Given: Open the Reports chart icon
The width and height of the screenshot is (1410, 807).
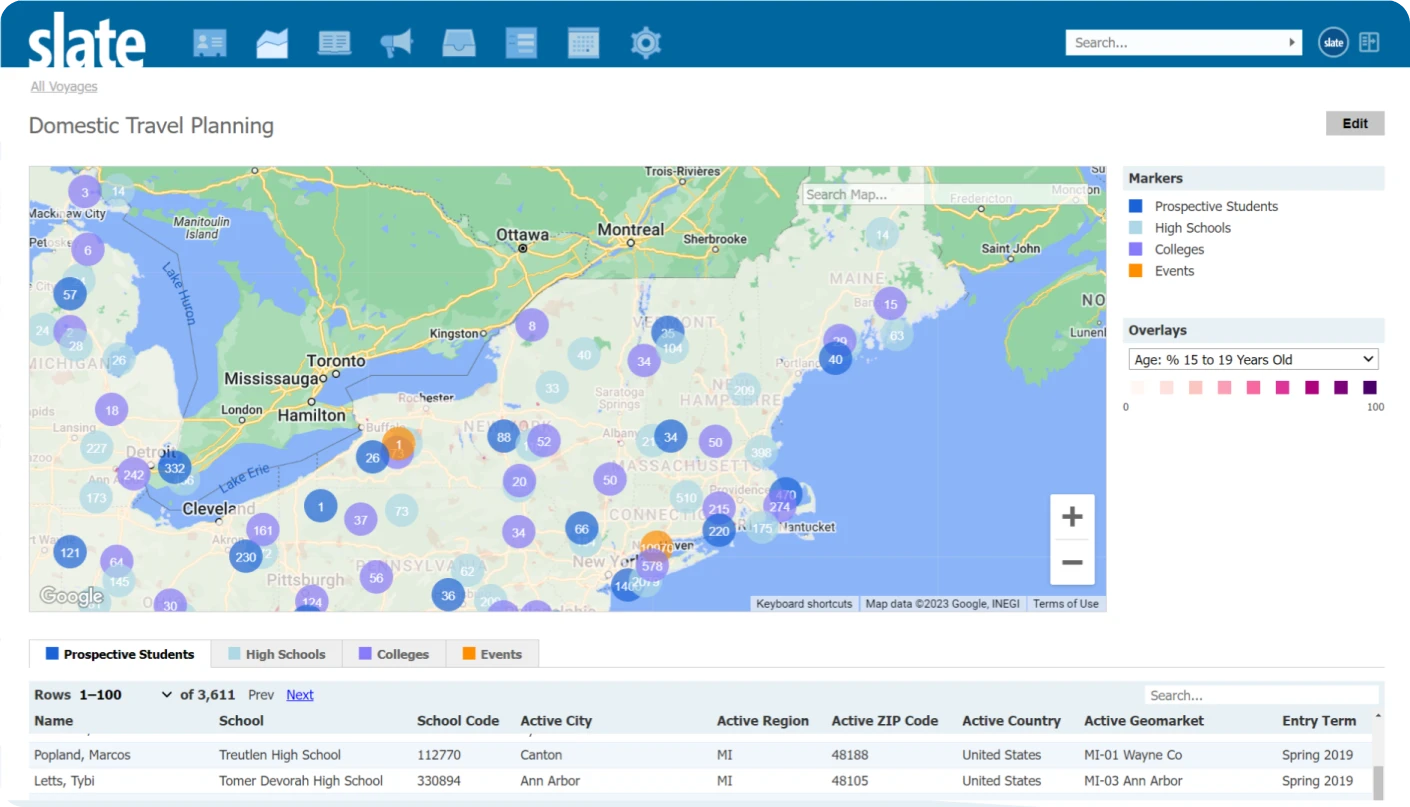Looking at the screenshot, I should click(x=272, y=43).
